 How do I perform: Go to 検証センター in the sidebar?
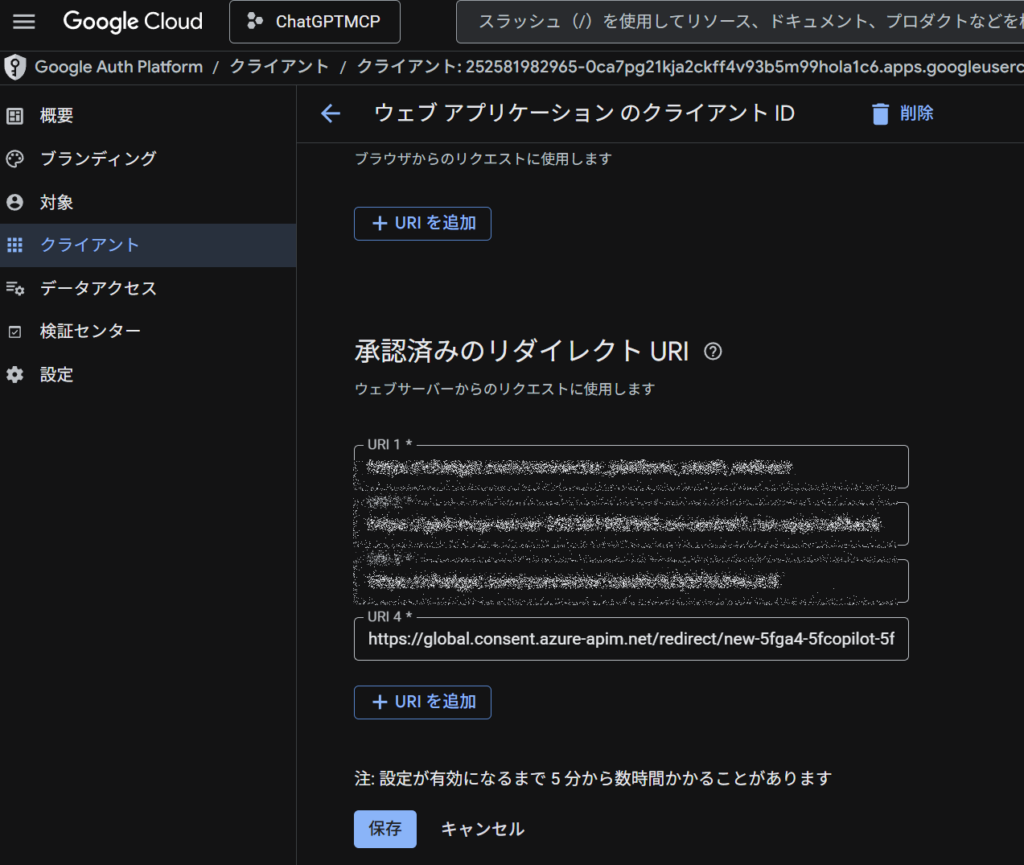(x=90, y=332)
